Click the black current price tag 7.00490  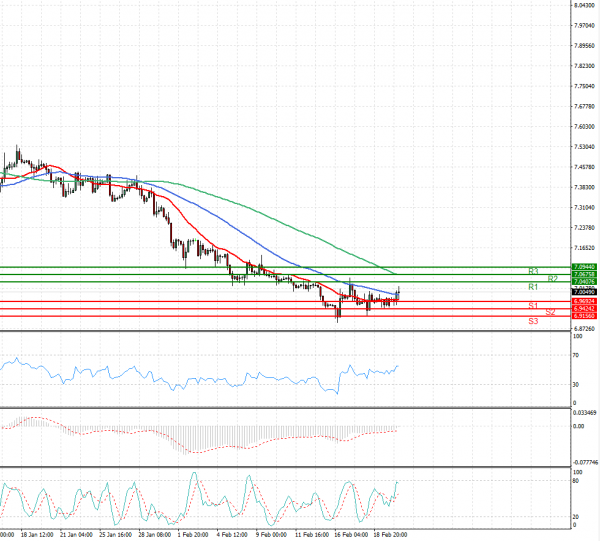pyautogui.click(x=584, y=292)
